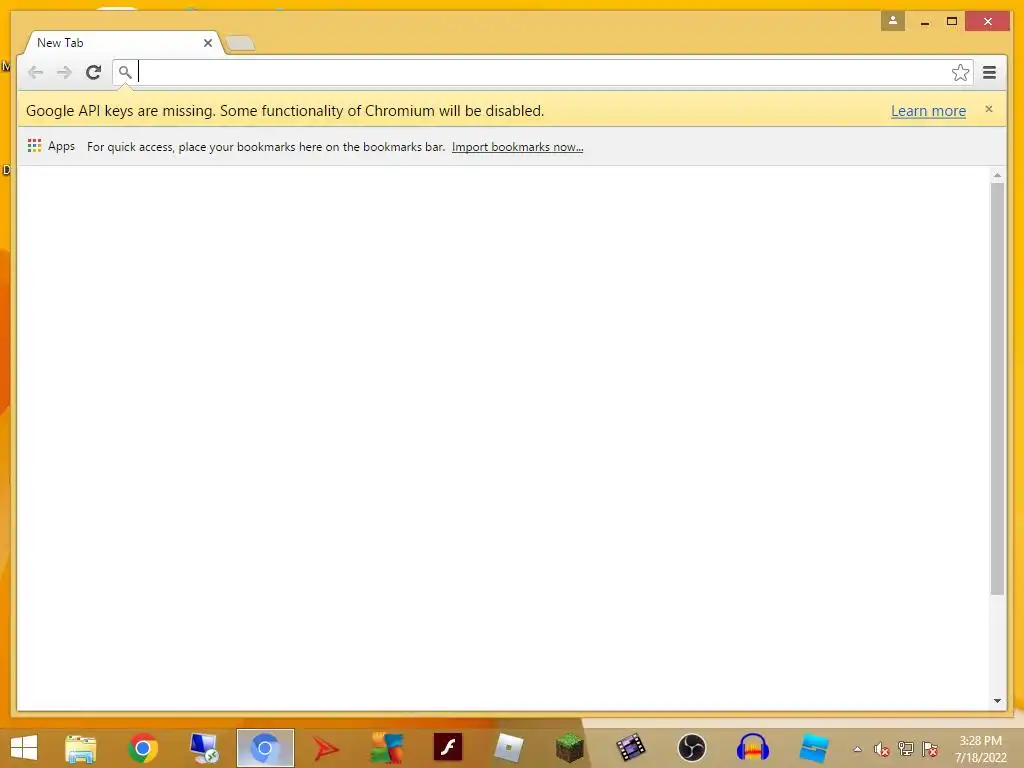Viewport: 1024px width, 768px height.
Task: Click the vertical scrollbar thumb
Action: 997,389
